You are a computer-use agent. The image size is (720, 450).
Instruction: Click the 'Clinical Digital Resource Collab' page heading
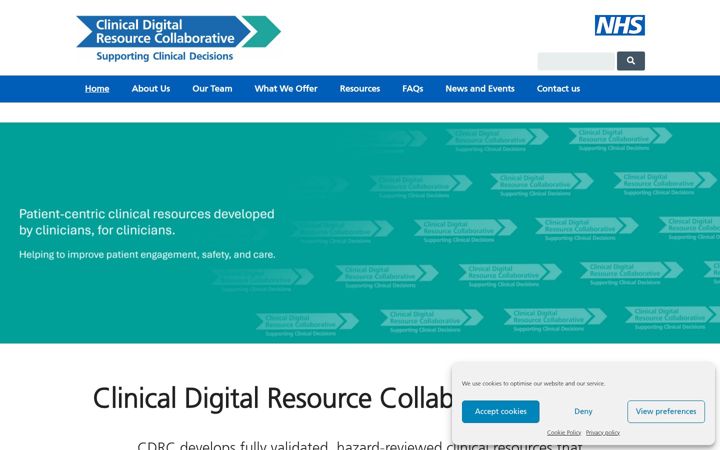(x=273, y=398)
